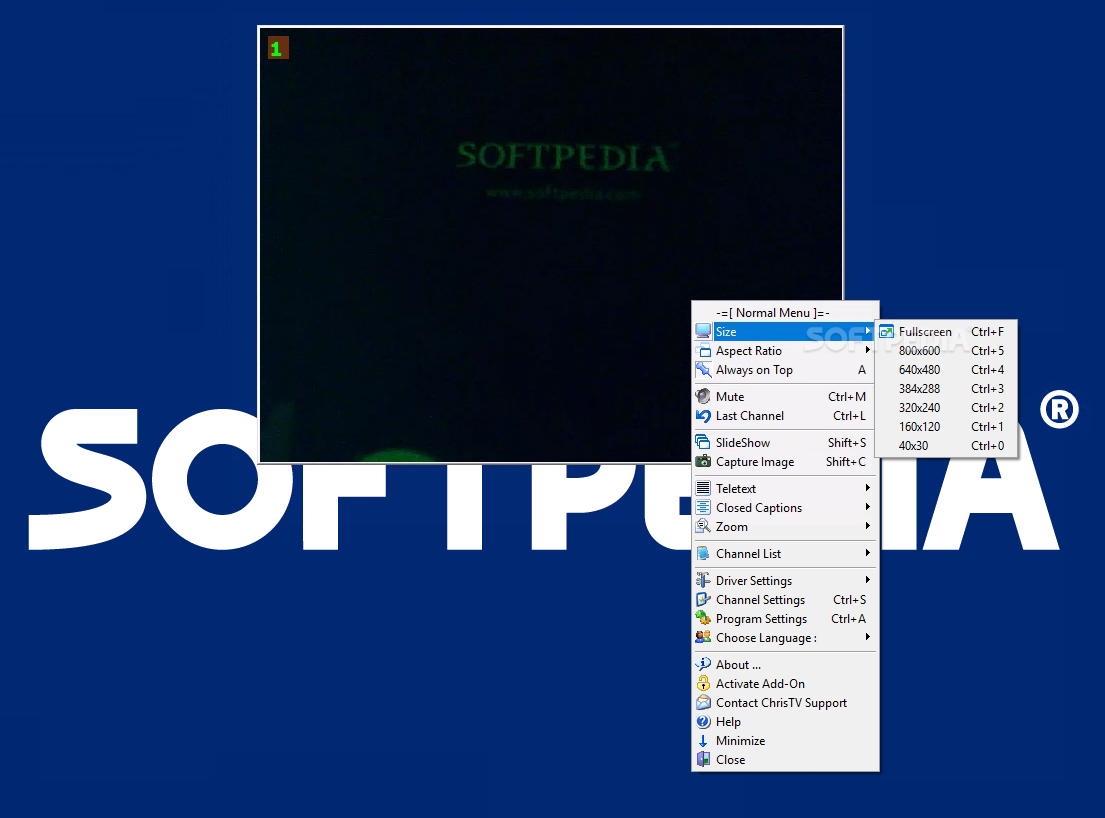This screenshot has height=818, width=1105.
Task: Click the Last Channel return arrow icon
Action: pos(703,415)
